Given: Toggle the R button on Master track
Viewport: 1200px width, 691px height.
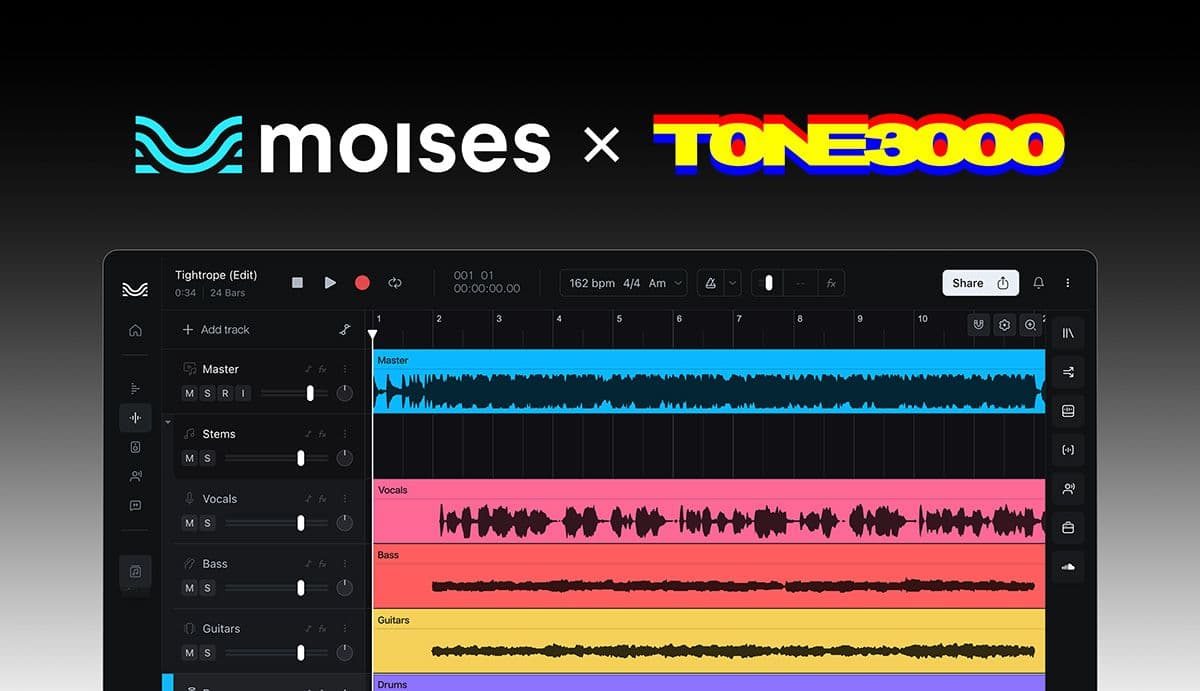Looking at the screenshot, I should pos(225,393).
